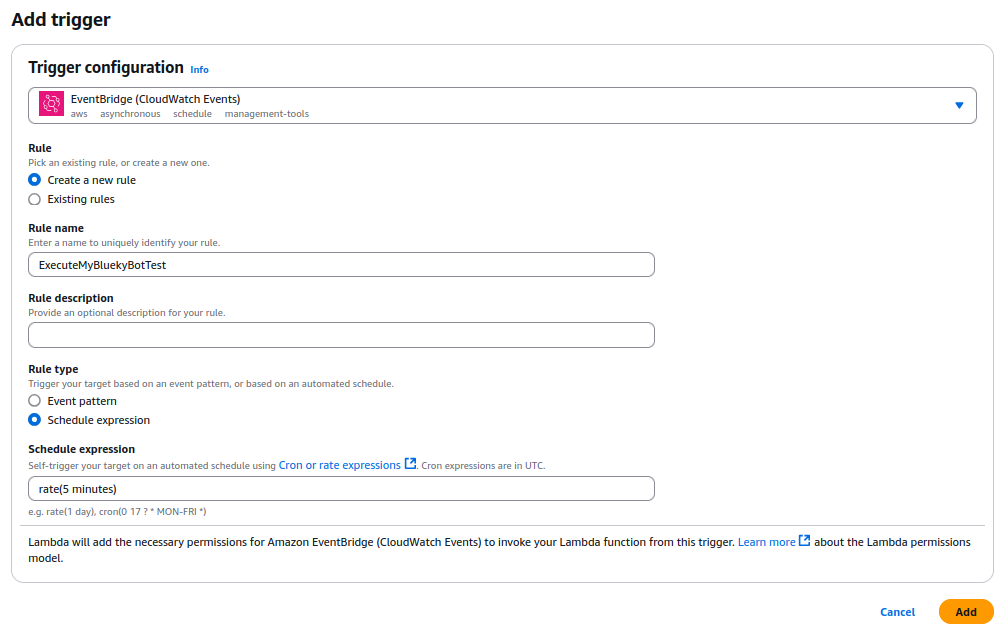Click the 'schedule' tag under EventBridge
Screen dimensions: 1006x637
[192, 114]
